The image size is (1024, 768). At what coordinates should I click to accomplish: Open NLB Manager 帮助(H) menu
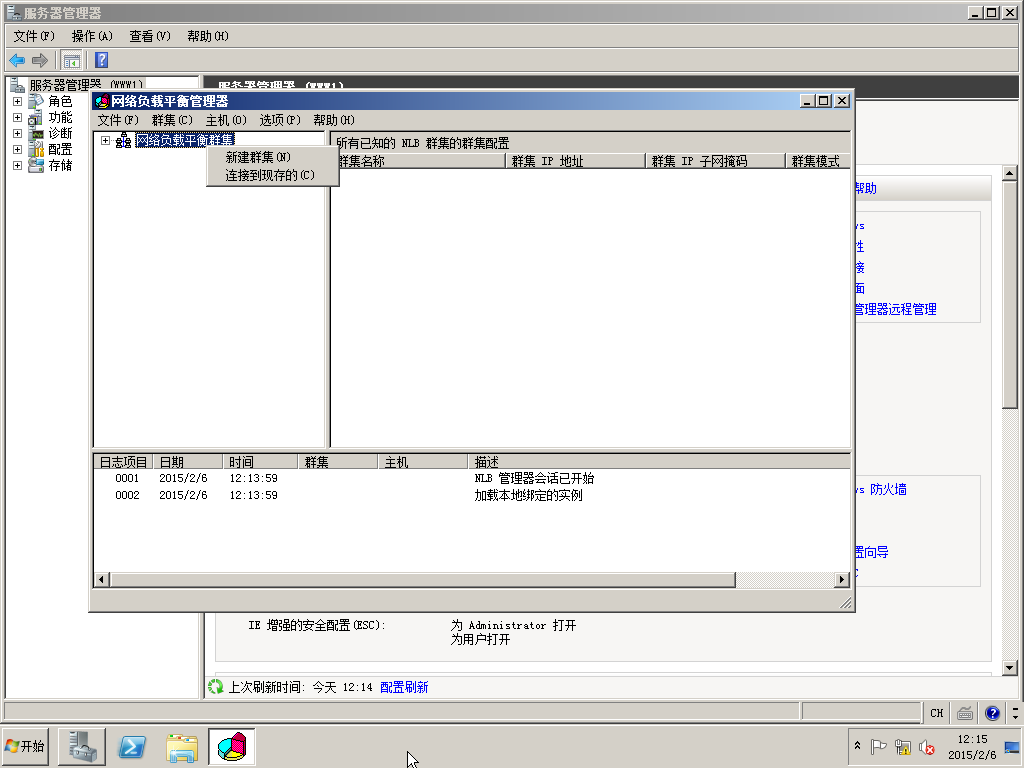[334, 120]
